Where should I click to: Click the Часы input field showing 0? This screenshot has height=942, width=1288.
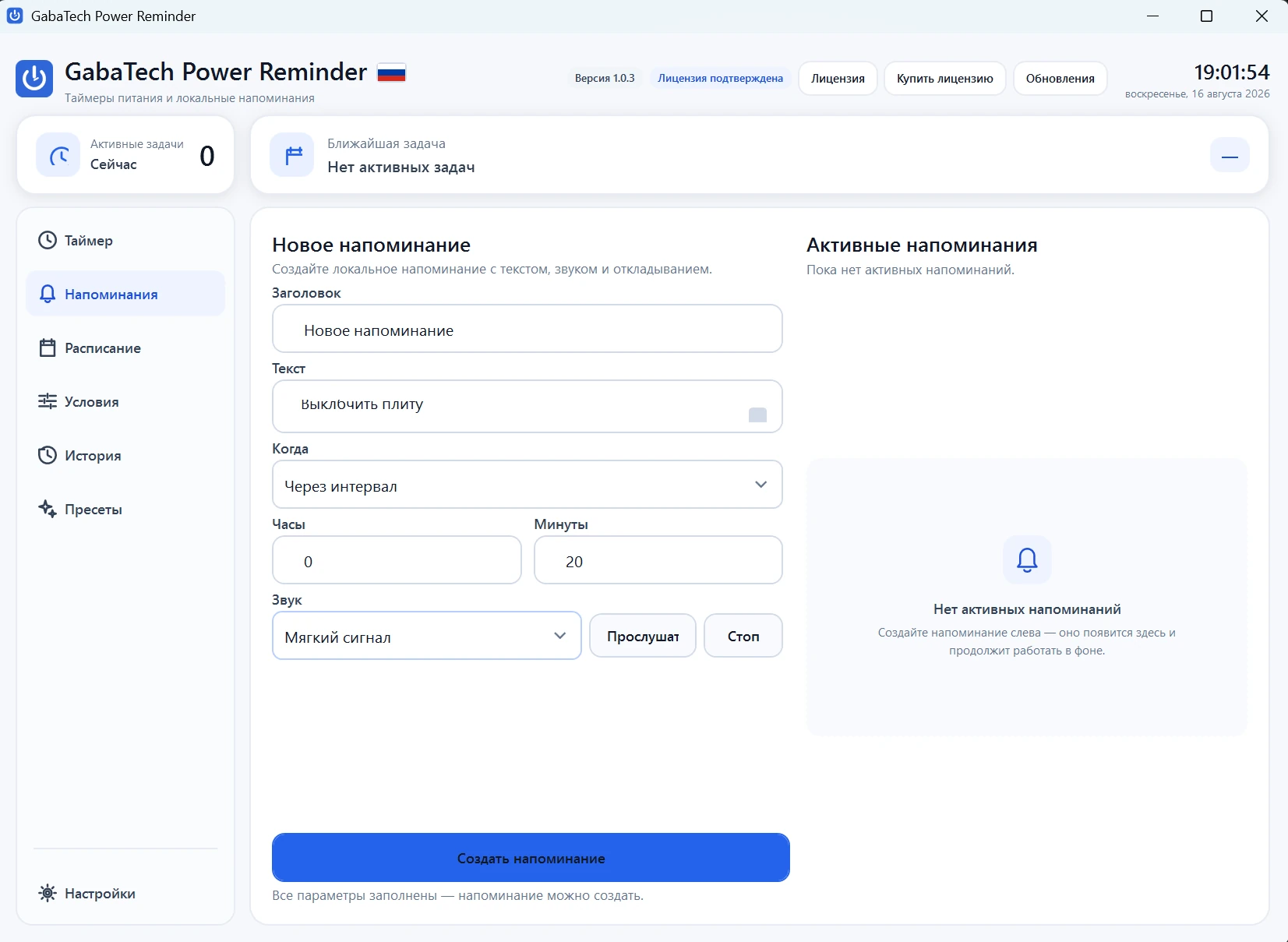click(x=397, y=560)
